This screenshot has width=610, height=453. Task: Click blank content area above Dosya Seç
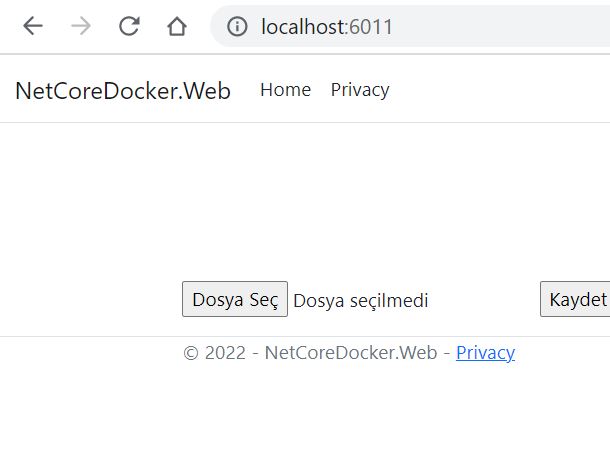[x=300, y=200]
